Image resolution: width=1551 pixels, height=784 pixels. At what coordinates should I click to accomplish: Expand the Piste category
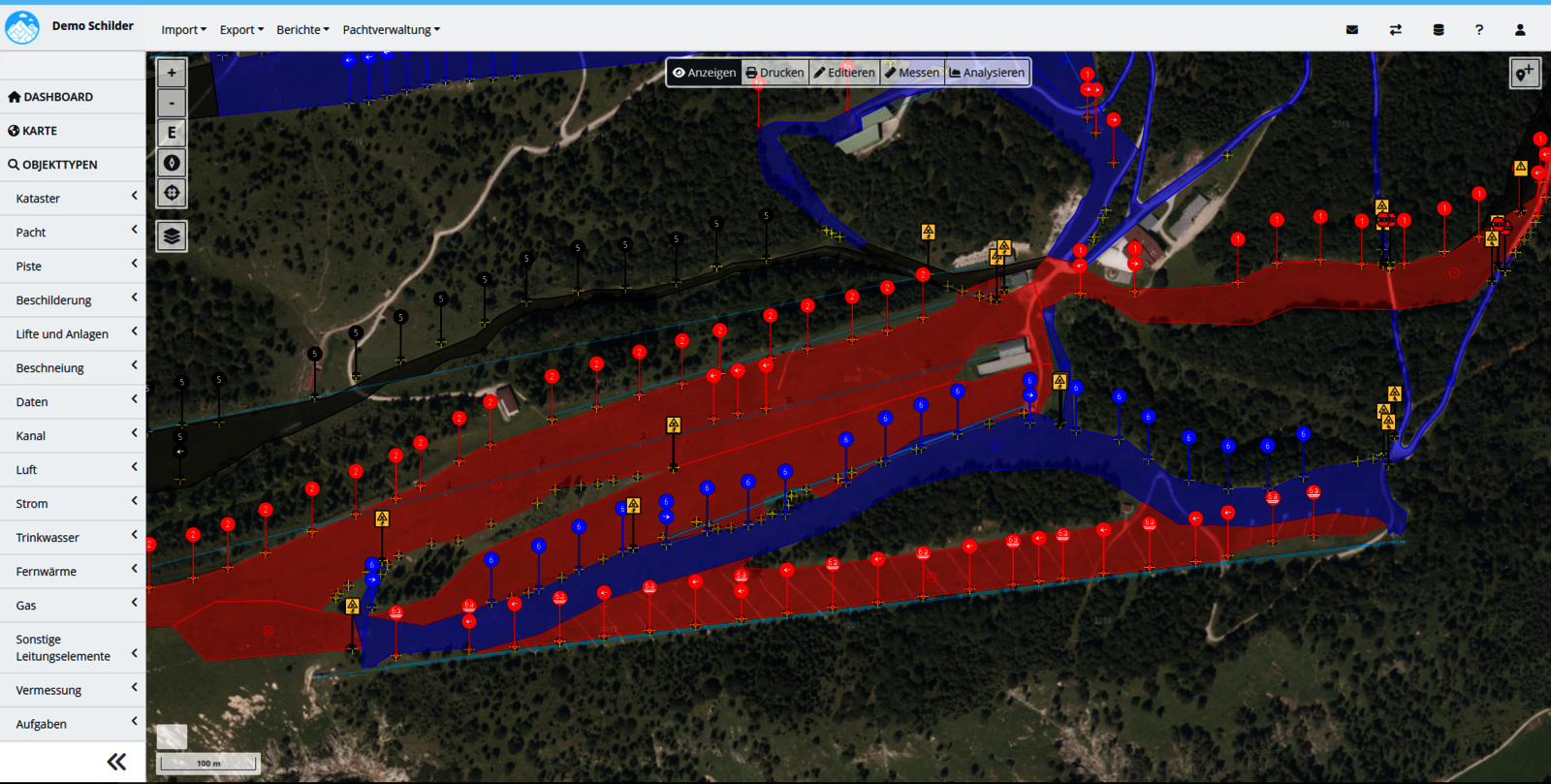(x=73, y=267)
